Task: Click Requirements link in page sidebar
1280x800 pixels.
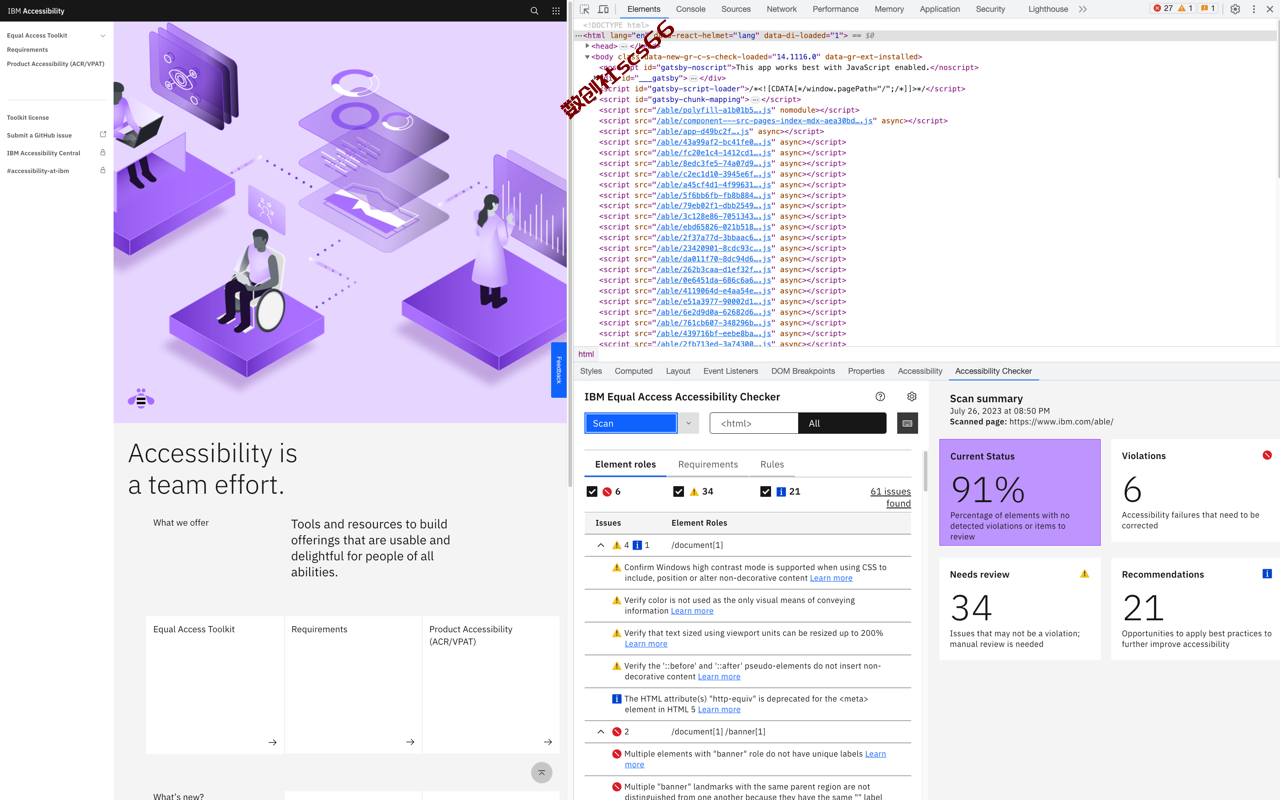Action: [x=27, y=50]
